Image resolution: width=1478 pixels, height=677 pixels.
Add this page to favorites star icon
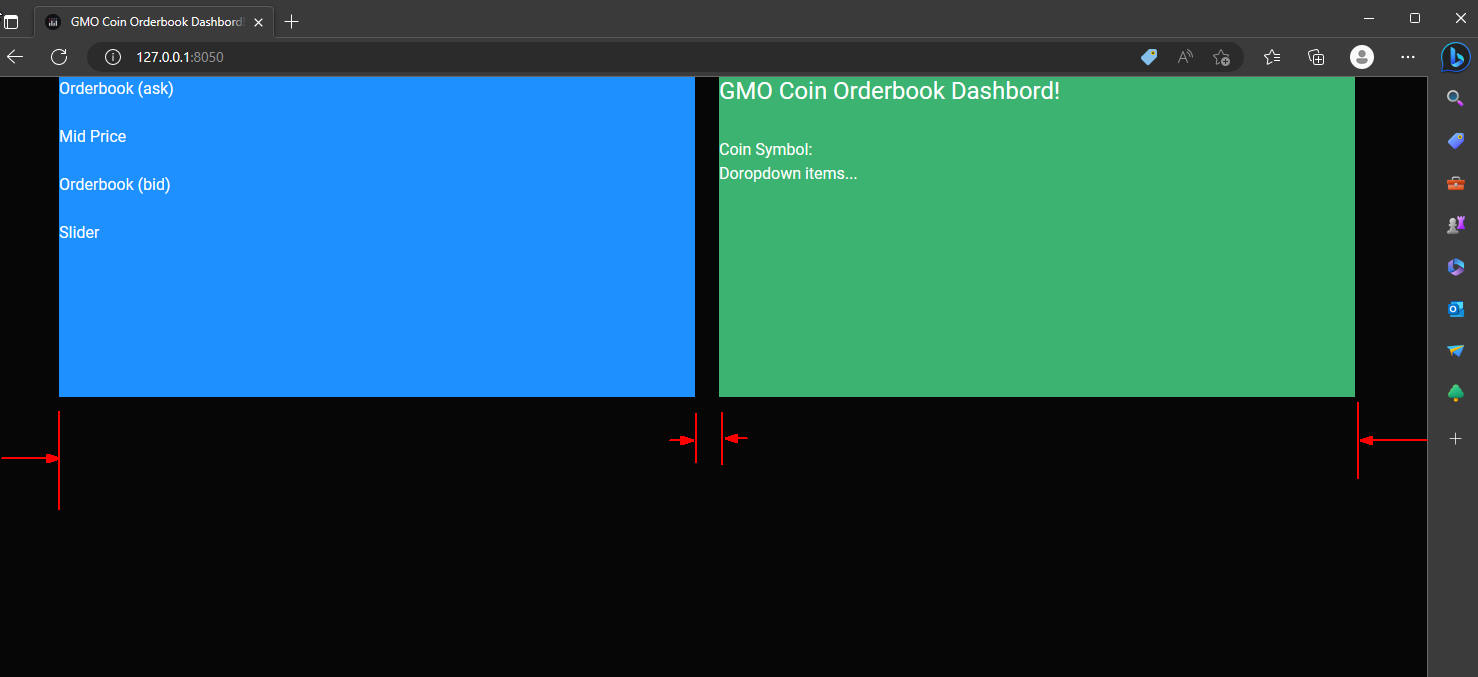click(x=1221, y=57)
